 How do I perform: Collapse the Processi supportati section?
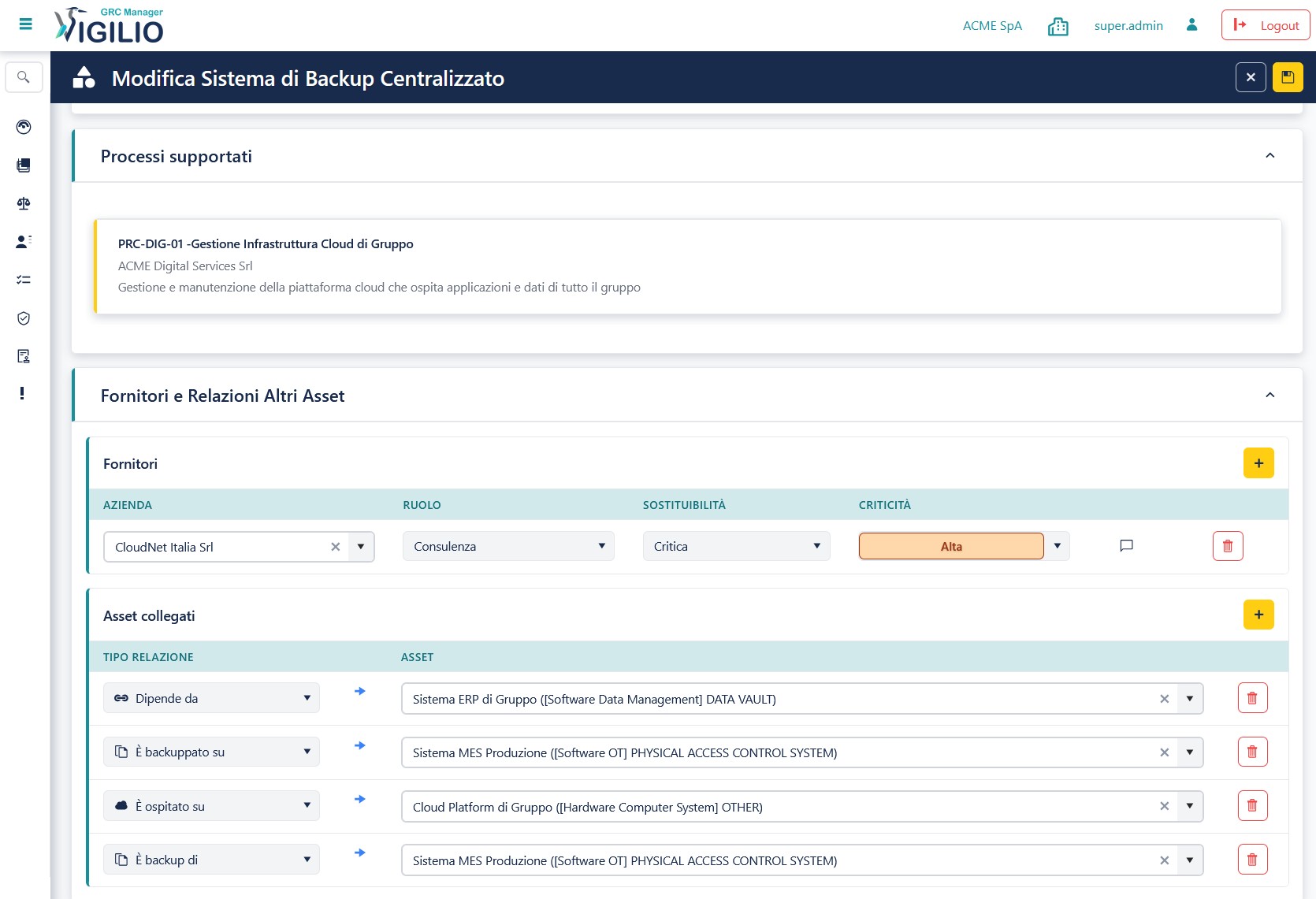[x=1270, y=156]
